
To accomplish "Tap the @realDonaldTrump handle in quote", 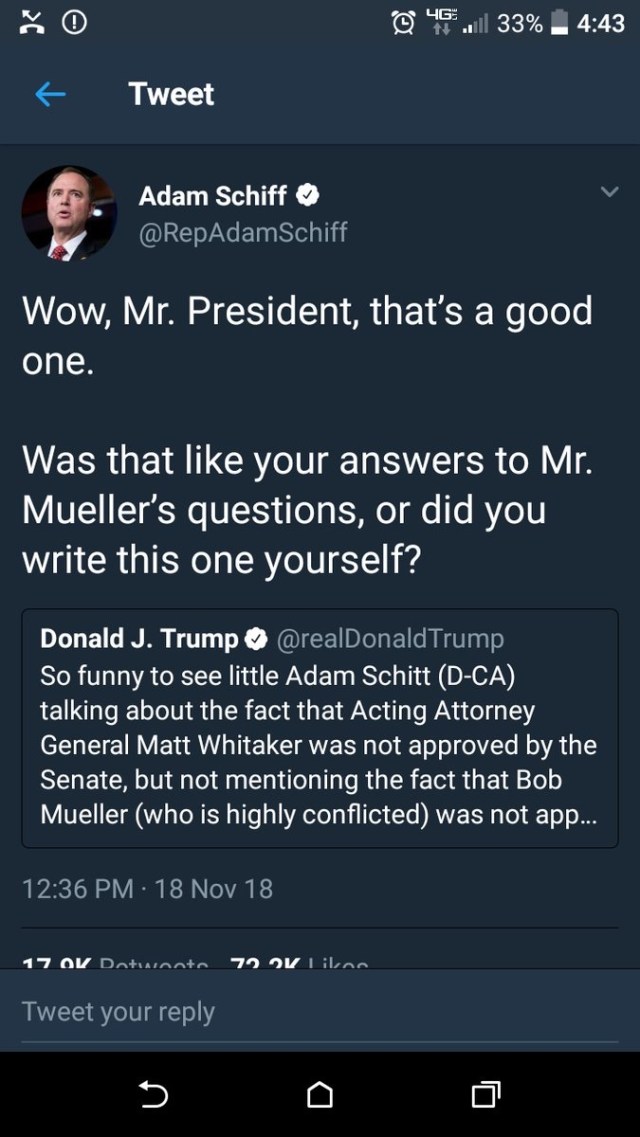I will coord(389,638).
